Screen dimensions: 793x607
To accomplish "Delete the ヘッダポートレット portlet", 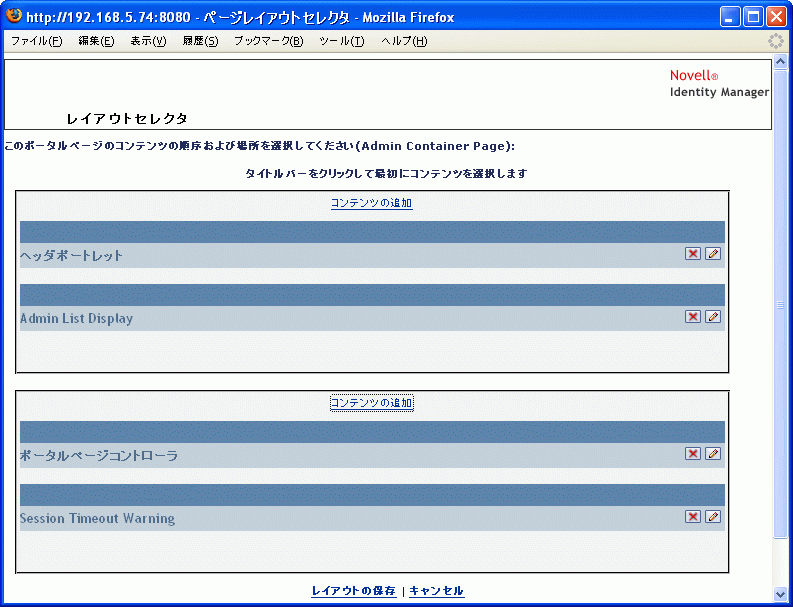I will click(x=692, y=253).
